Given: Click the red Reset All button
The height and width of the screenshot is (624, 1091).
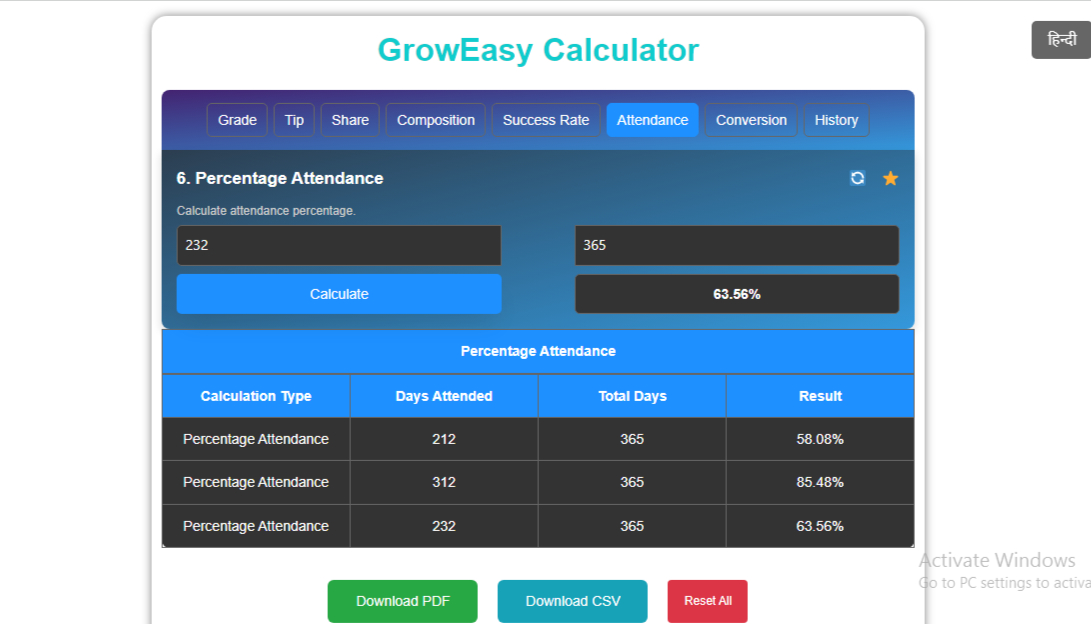Looking at the screenshot, I should coord(708,601).
